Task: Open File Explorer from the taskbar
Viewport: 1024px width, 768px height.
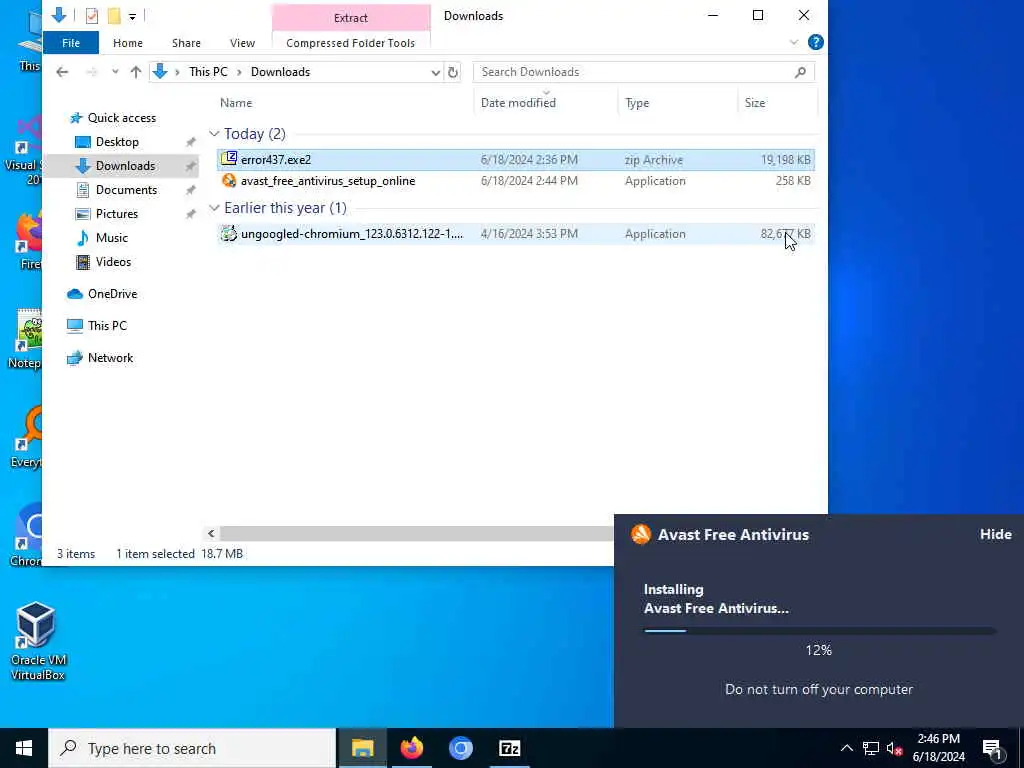Action: click(x=362, y=748)
